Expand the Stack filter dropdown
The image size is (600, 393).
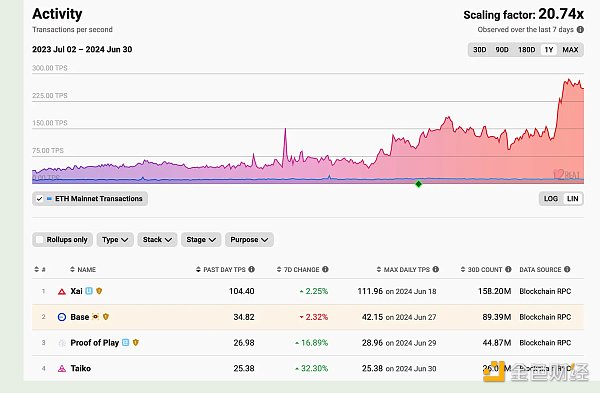[x=157, y=240]
